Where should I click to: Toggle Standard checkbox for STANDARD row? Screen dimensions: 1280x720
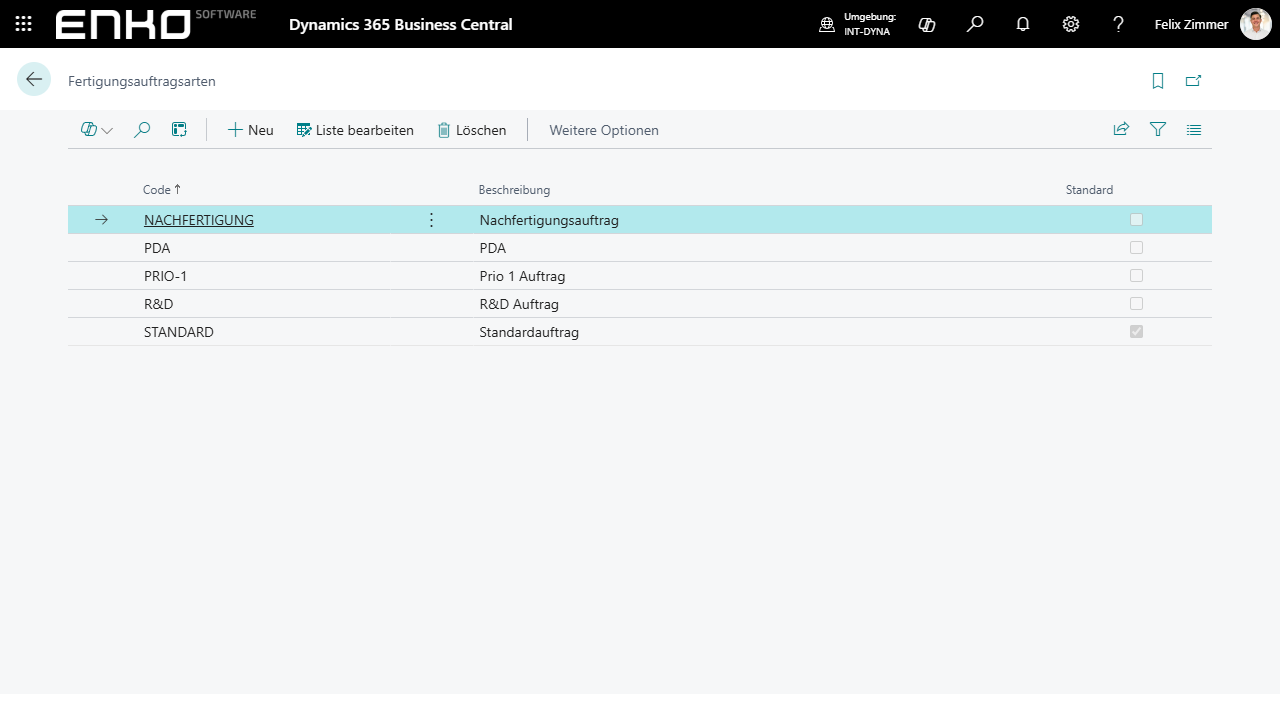pyautogui.click(x=1136, y=332)
